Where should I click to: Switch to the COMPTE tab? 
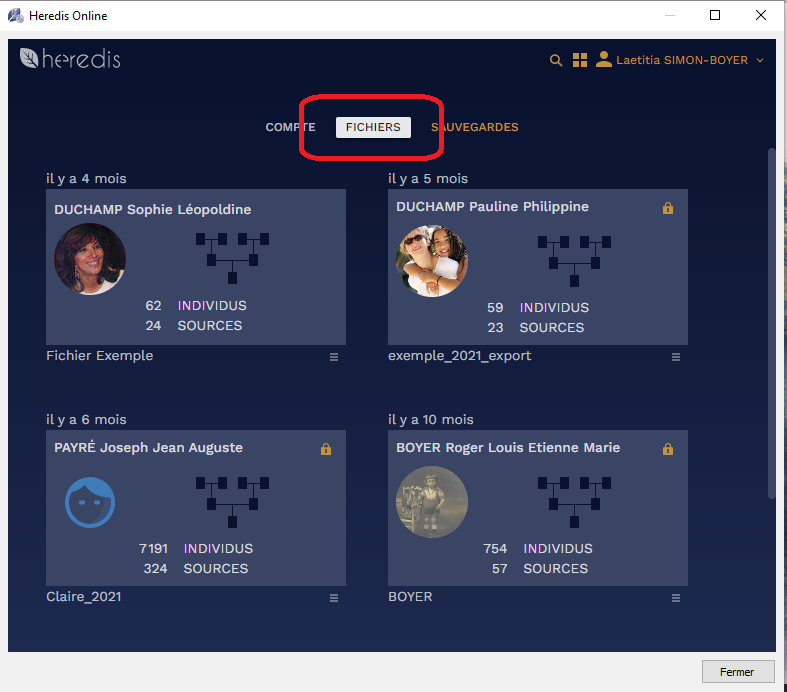point(291,127)
